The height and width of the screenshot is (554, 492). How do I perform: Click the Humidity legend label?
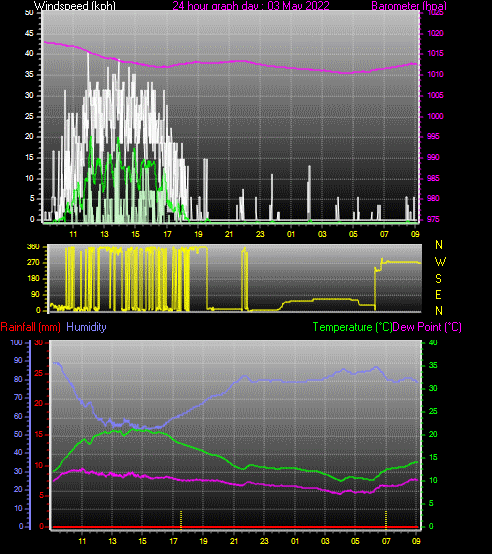tap(87, 327)
